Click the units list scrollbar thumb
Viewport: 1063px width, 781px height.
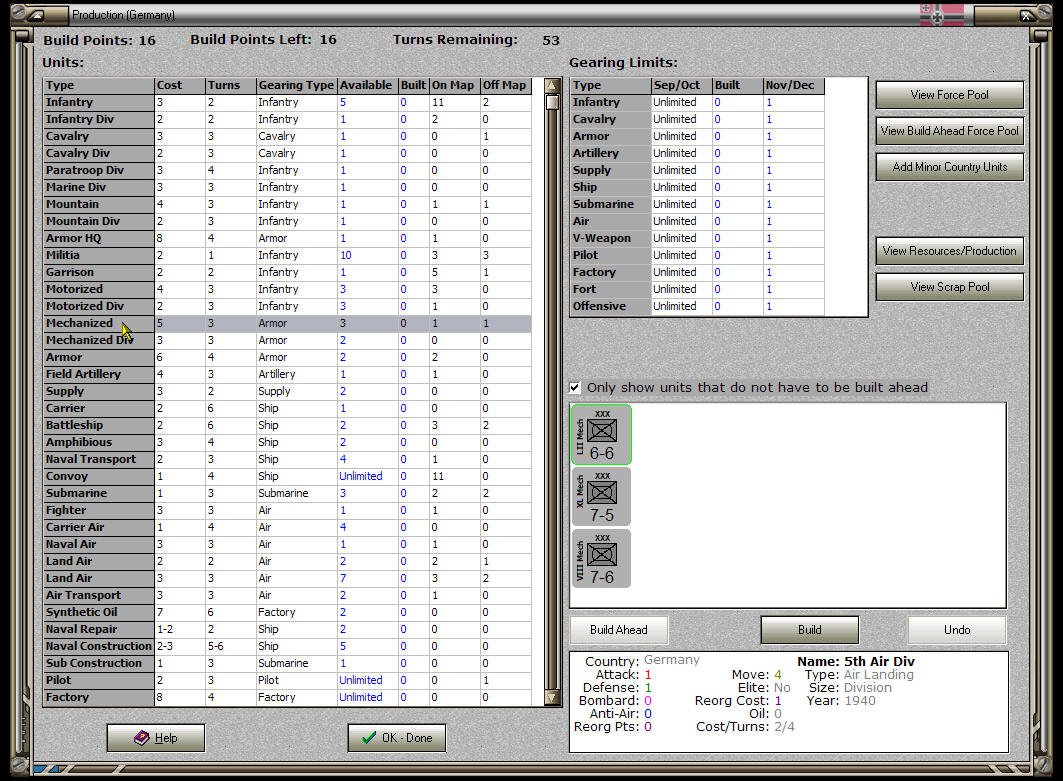point(553,102)
